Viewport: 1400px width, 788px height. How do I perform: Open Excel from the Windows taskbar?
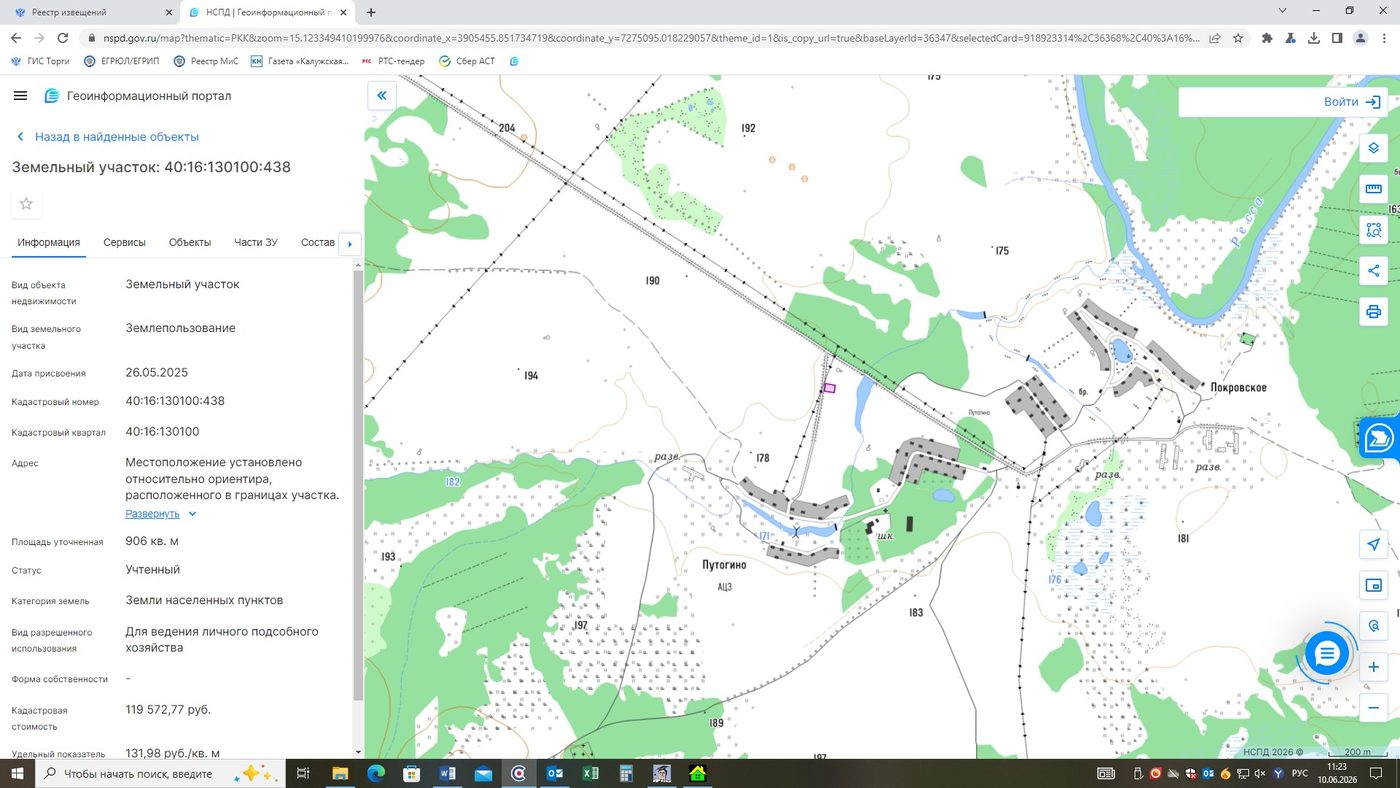tap(590, 773)
